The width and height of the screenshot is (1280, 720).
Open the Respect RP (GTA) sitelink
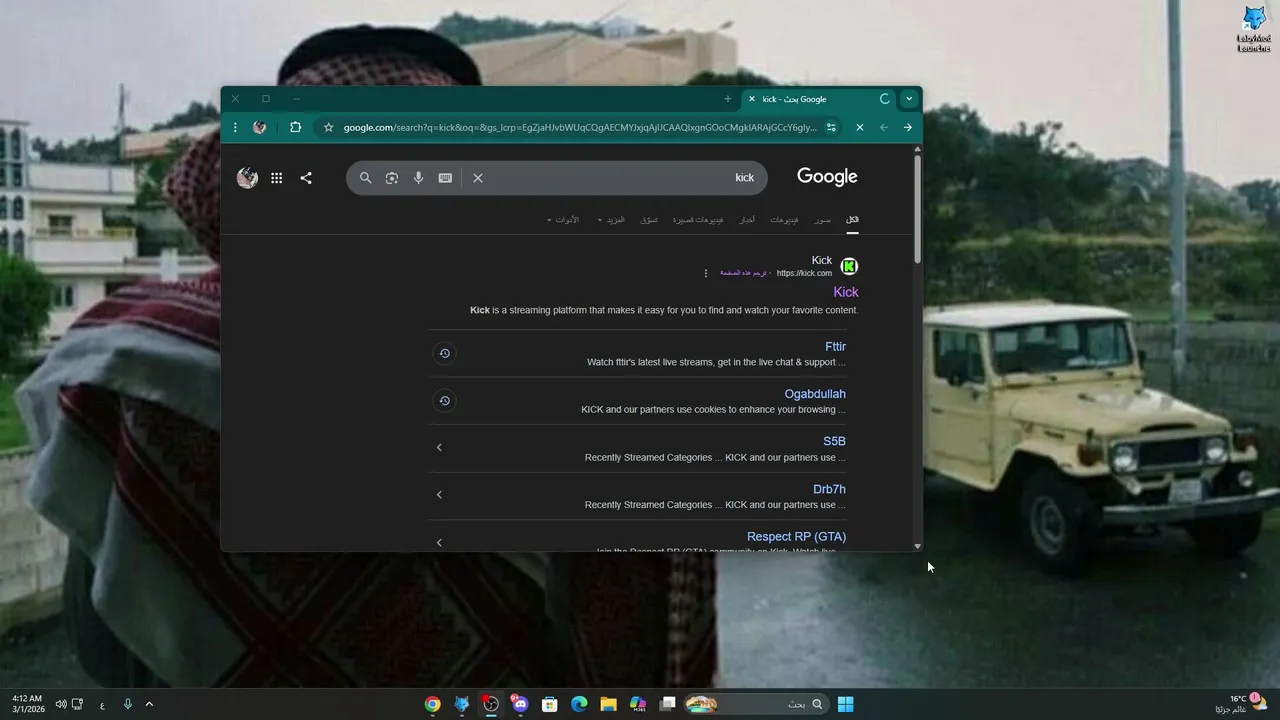796,537
